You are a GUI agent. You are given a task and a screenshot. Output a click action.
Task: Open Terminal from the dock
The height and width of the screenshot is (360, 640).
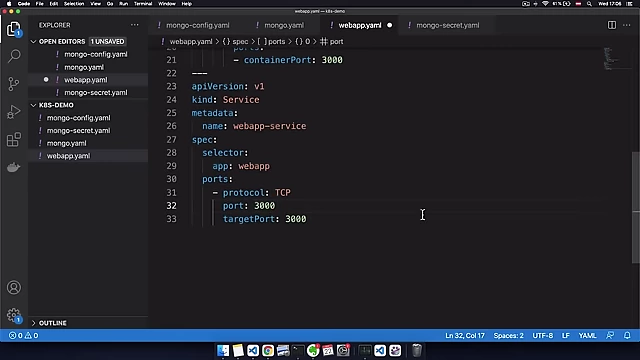click(x=298, y=350)
